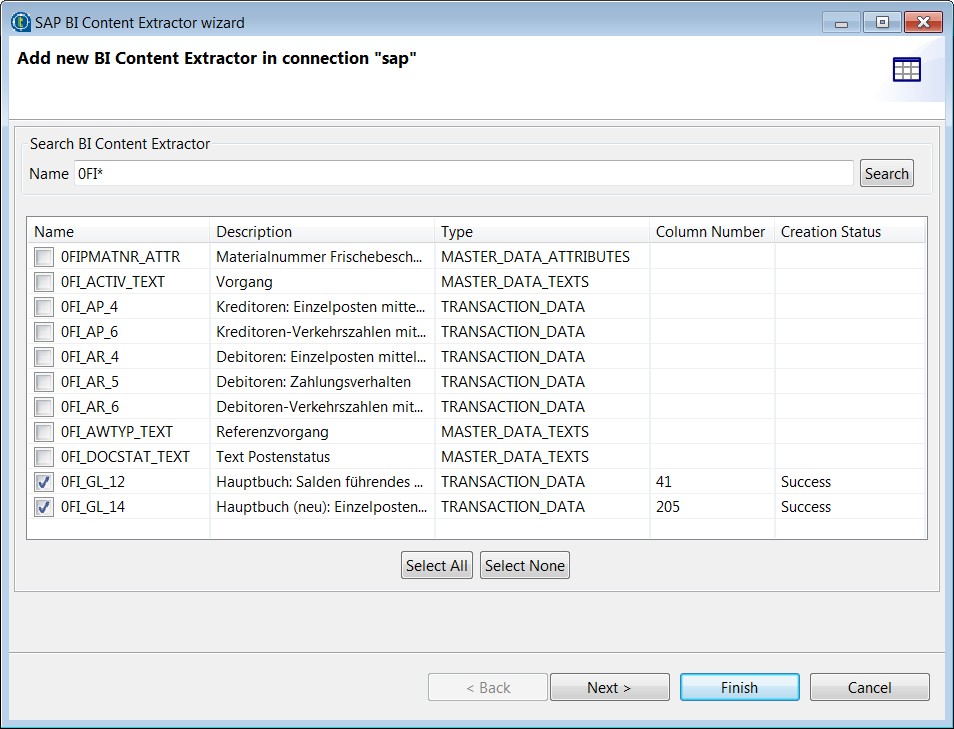Click Finish to complete the wizard
This screenshot has height=729, width=954.
(739, 688)
